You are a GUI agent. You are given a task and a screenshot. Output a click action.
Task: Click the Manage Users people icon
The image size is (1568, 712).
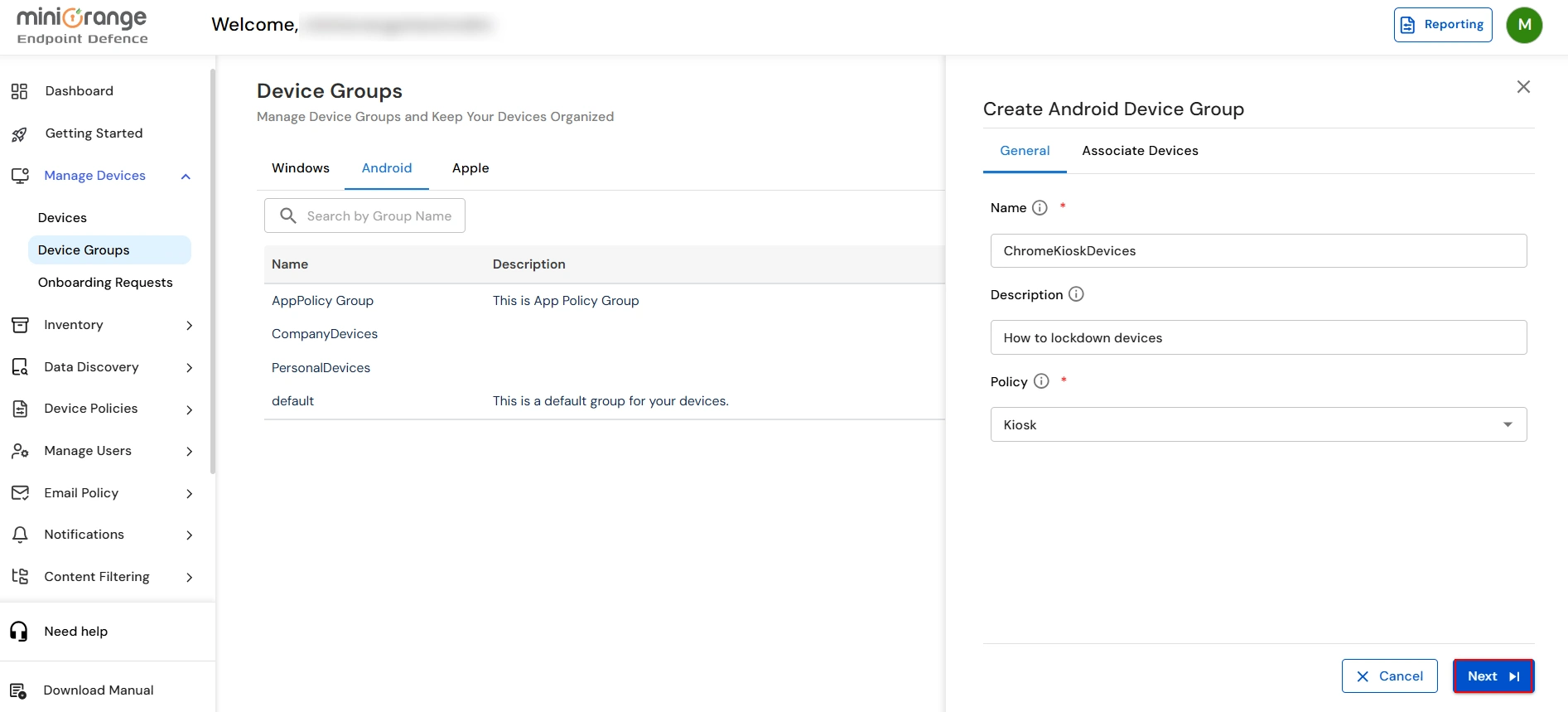point(20,451)
